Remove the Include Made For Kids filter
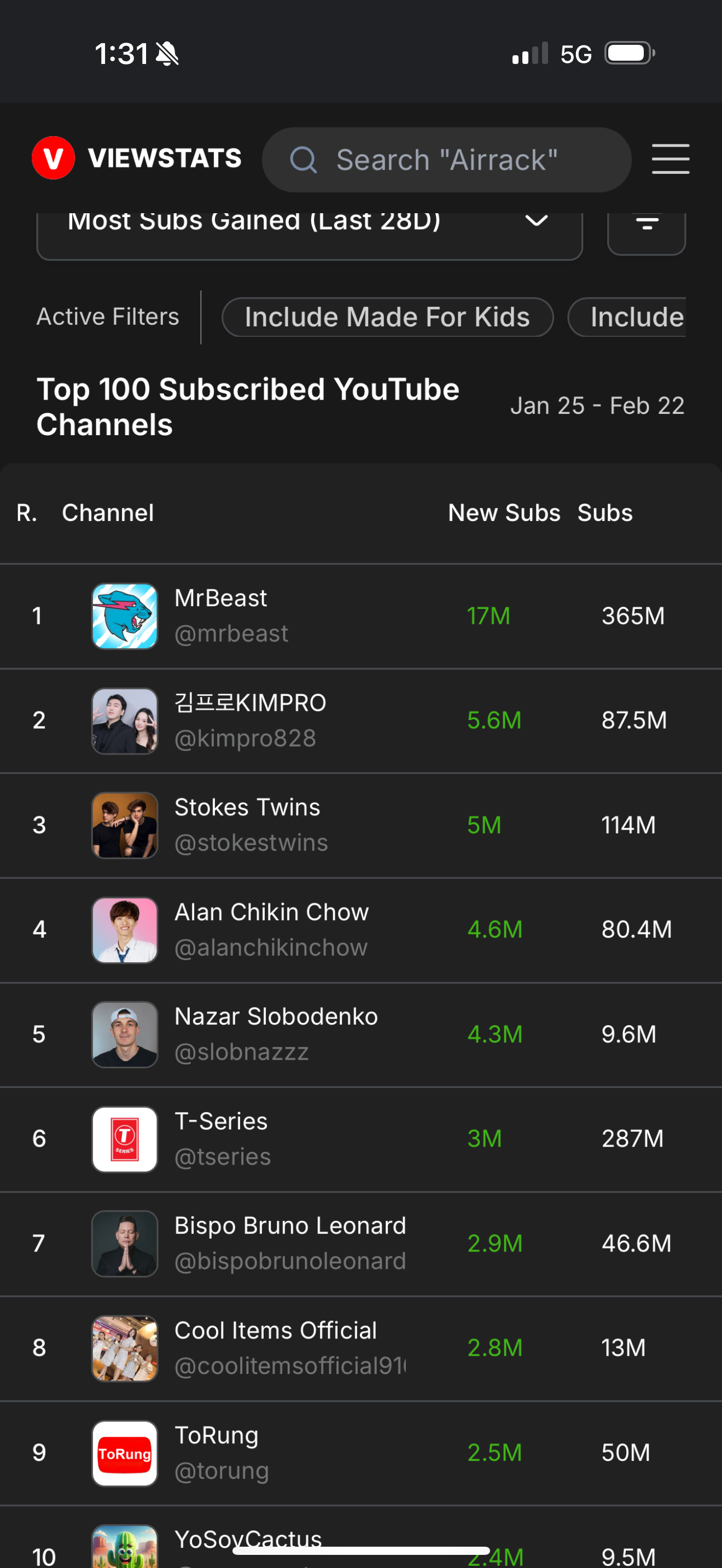The height and width of the screenshot is (1568, 722). click(x=387, y=317)
